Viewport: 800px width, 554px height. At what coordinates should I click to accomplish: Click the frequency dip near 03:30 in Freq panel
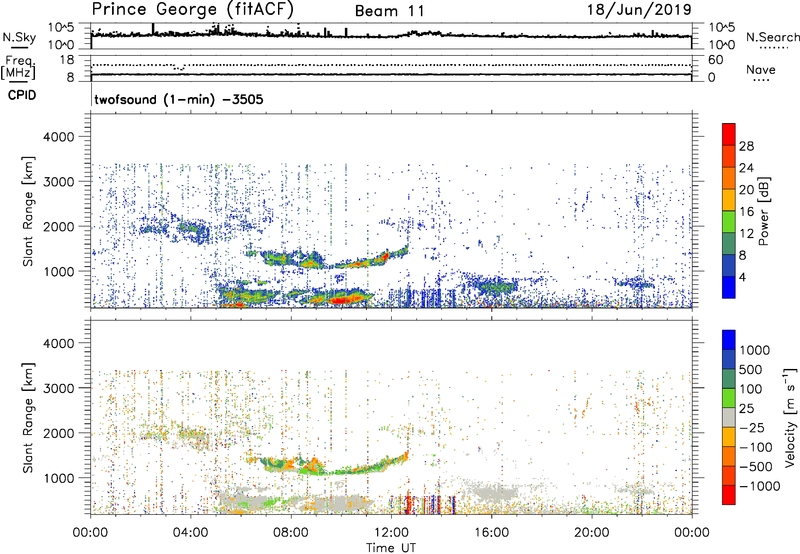(x=179, y=68)
